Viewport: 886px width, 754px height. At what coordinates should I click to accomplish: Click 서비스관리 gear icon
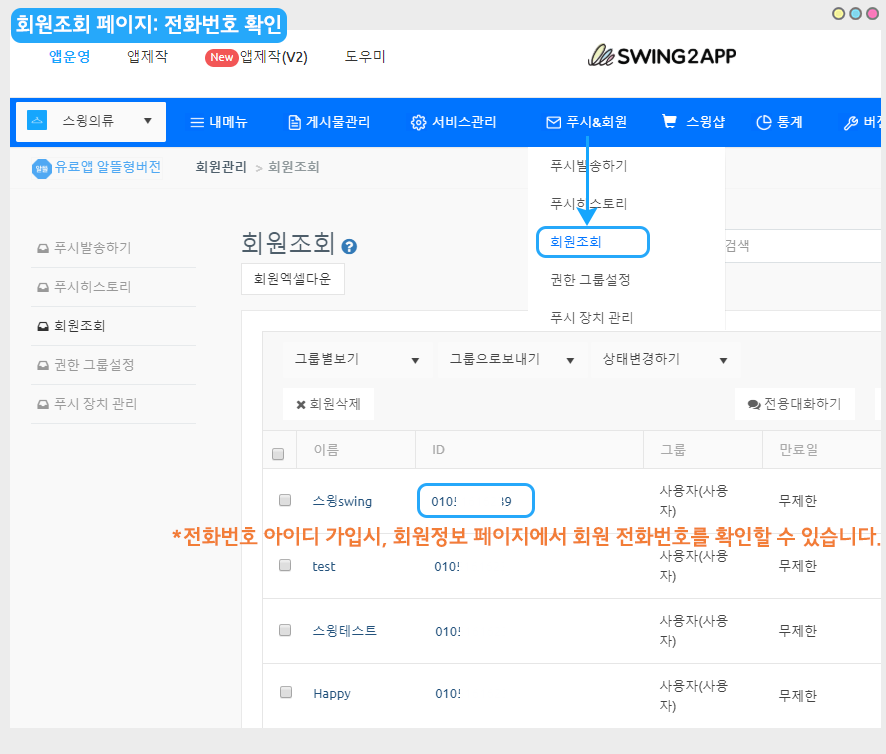coord(418,122)
